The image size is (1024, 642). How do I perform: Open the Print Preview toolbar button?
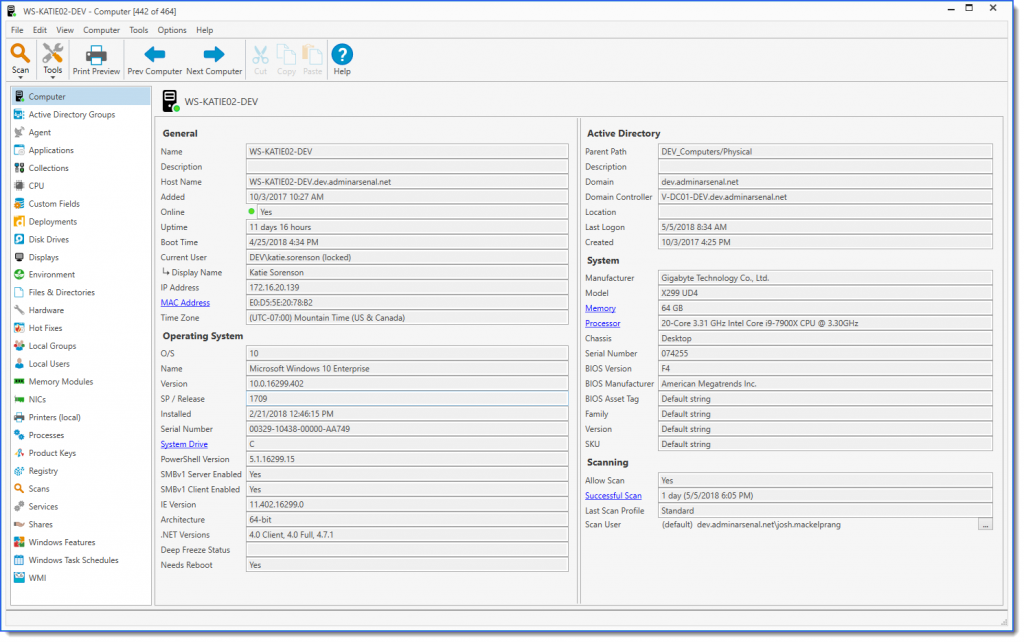pos(96,59)
